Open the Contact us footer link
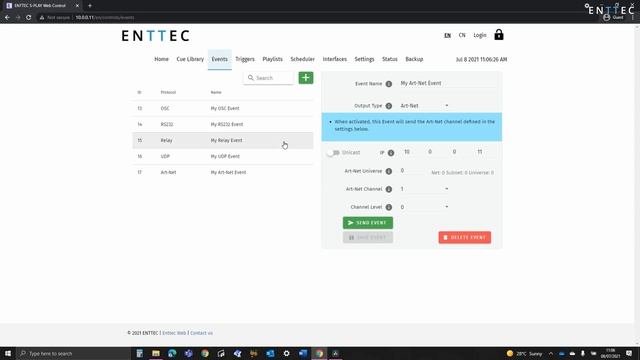Screen dimensions: 640x360 coord(202,333)
